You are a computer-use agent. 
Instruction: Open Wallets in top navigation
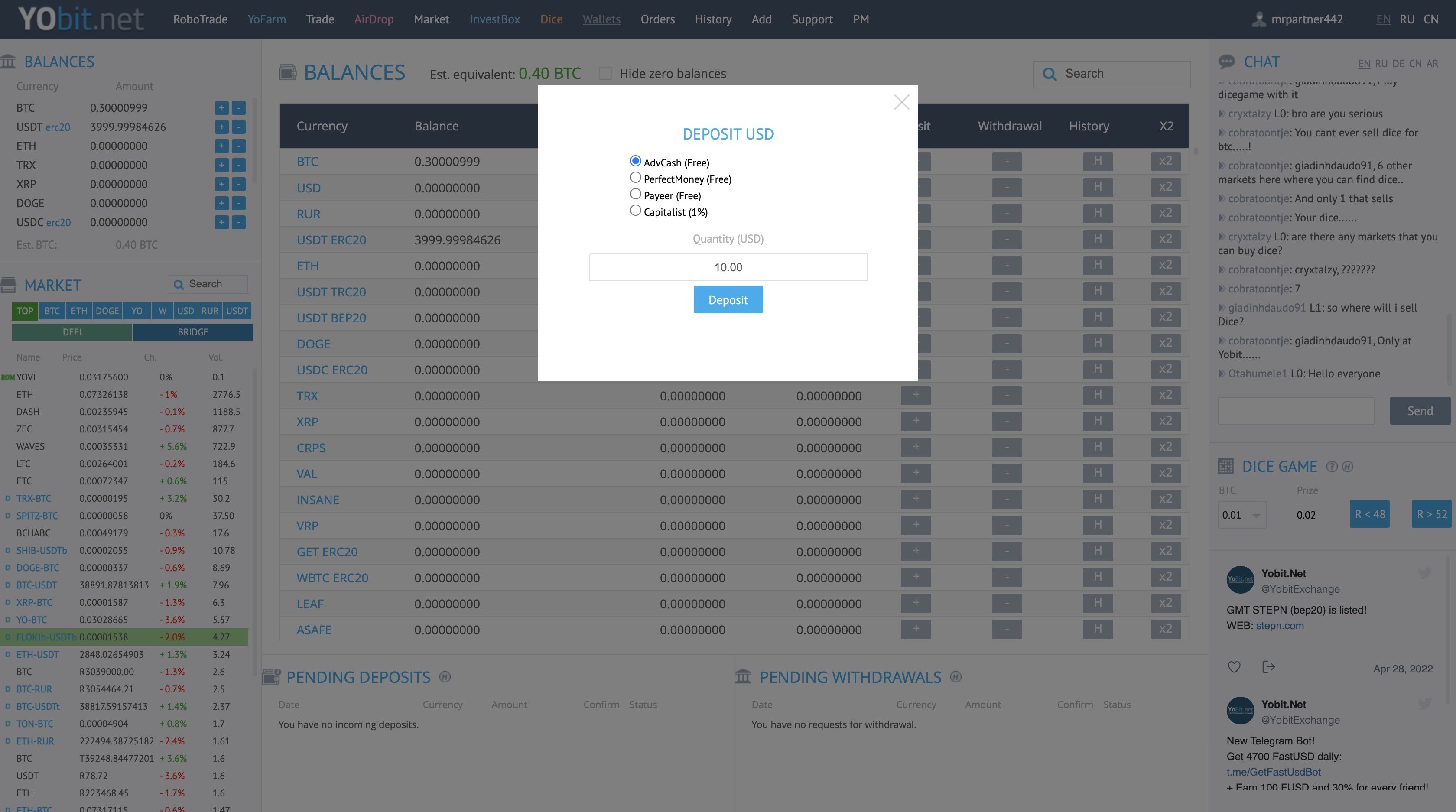601,19
